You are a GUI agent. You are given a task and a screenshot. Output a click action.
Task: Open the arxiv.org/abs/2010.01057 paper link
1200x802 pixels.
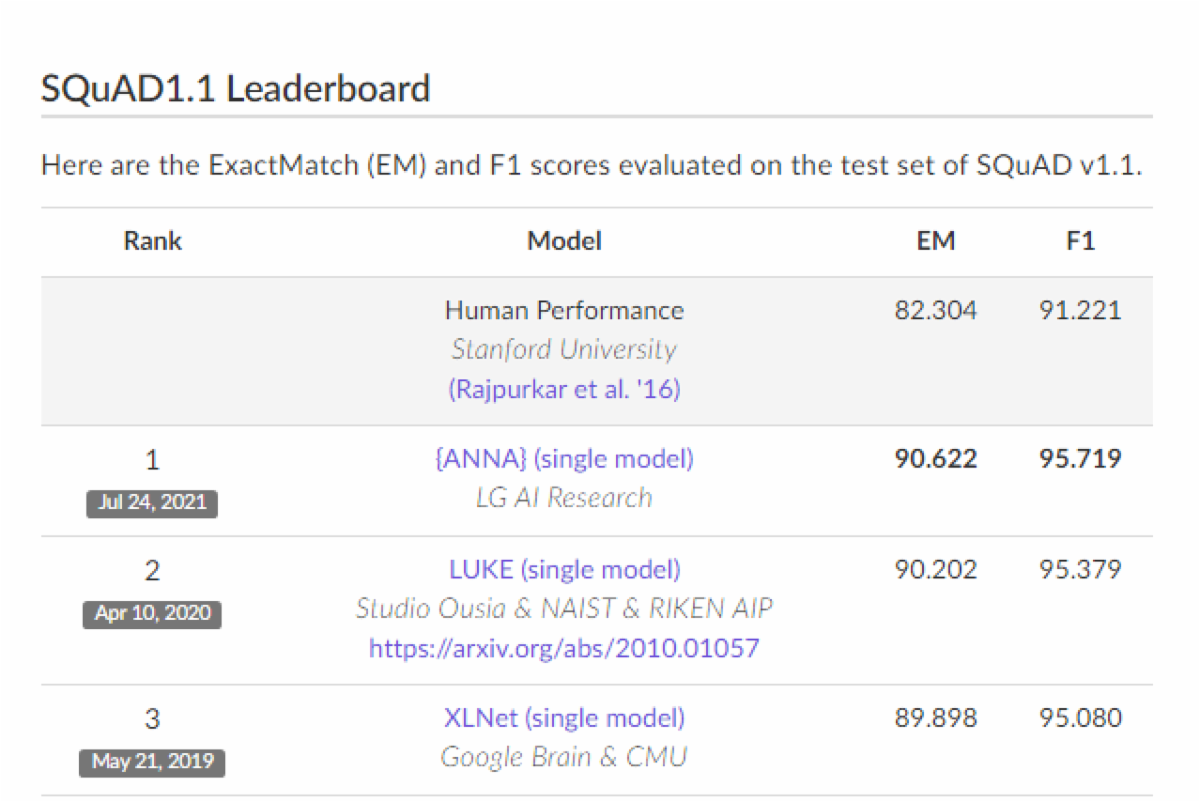[x=564, y=648]
